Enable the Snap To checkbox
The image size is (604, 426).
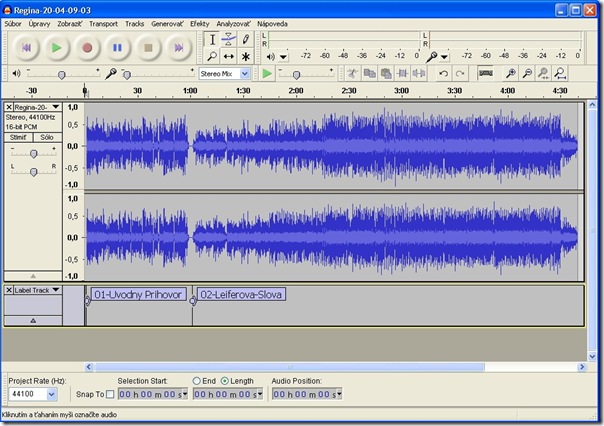[110, 394]
